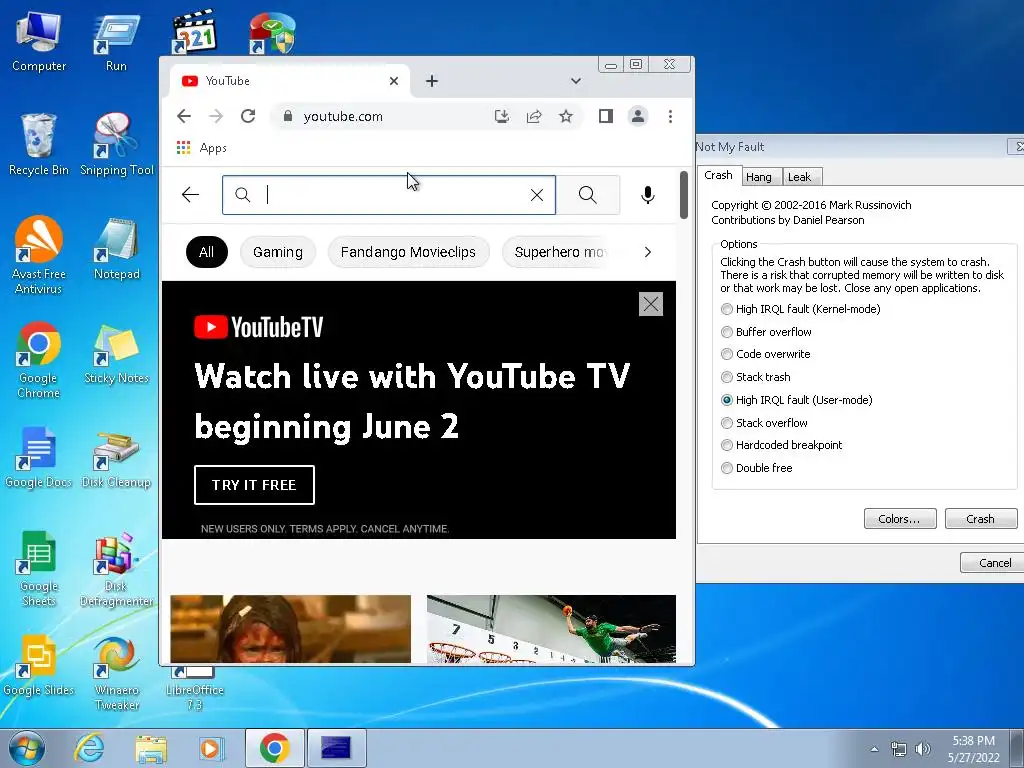The image size is (1024, 768).
Task: Share this page via address bar icon
Action: click(534, 116)
